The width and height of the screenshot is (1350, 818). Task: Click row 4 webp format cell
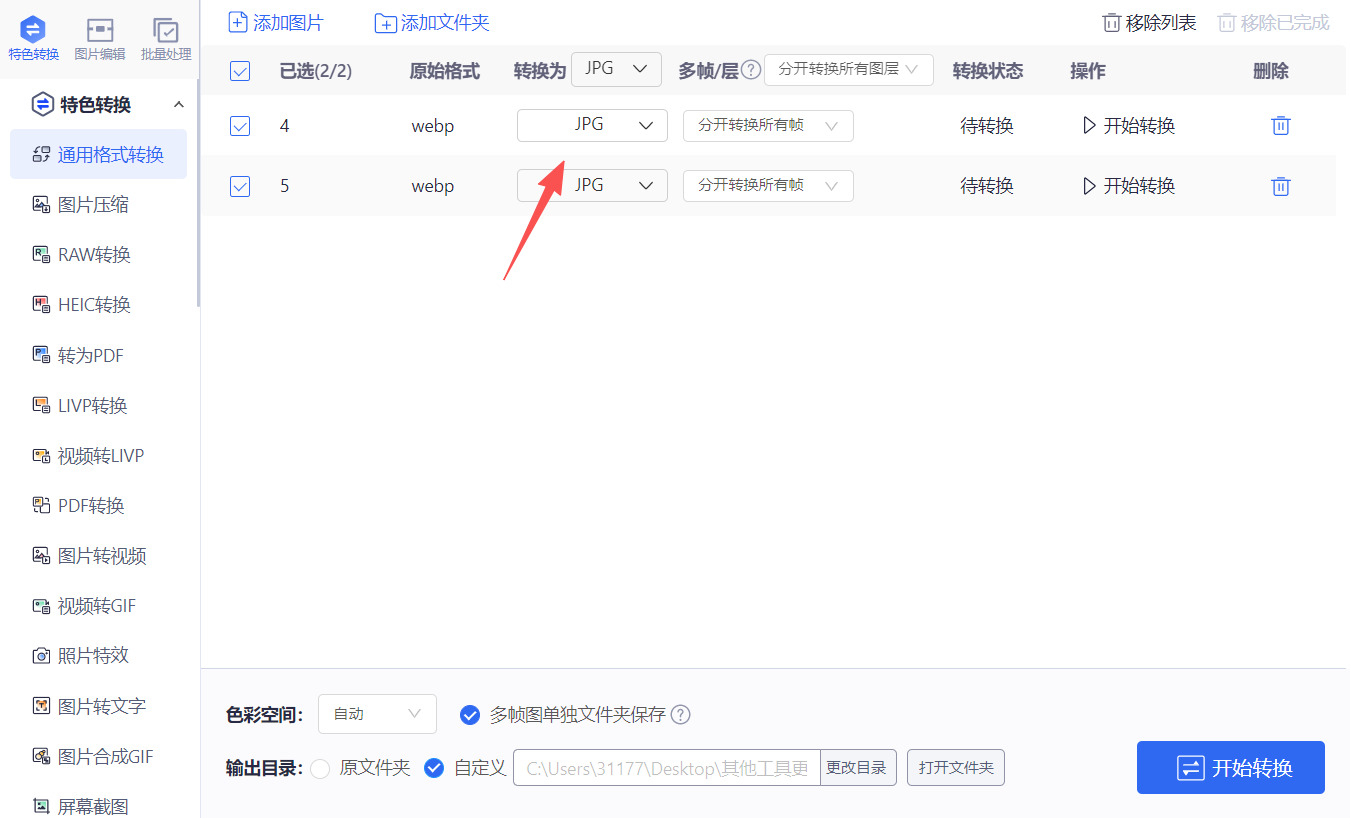coord(433,127)
